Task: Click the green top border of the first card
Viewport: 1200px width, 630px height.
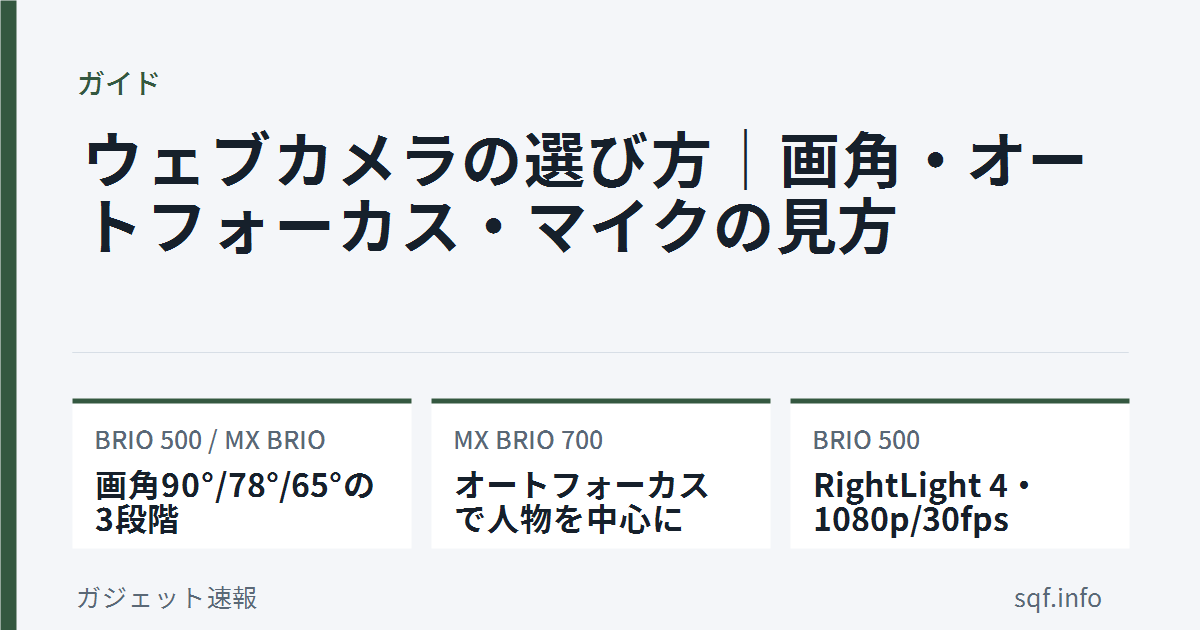Action: pos(242,401)
